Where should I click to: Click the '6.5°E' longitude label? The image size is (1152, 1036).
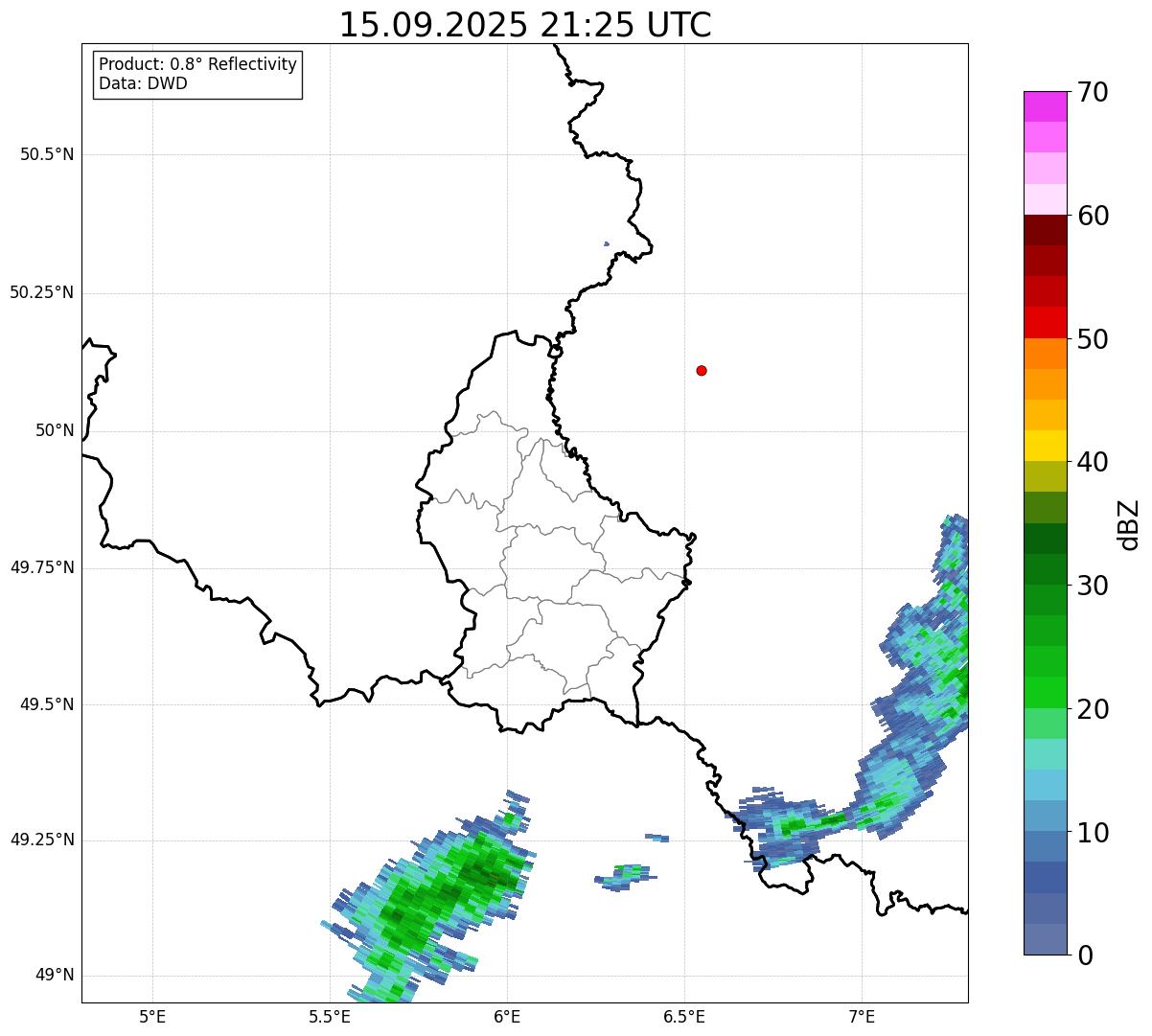[684, 1016]
